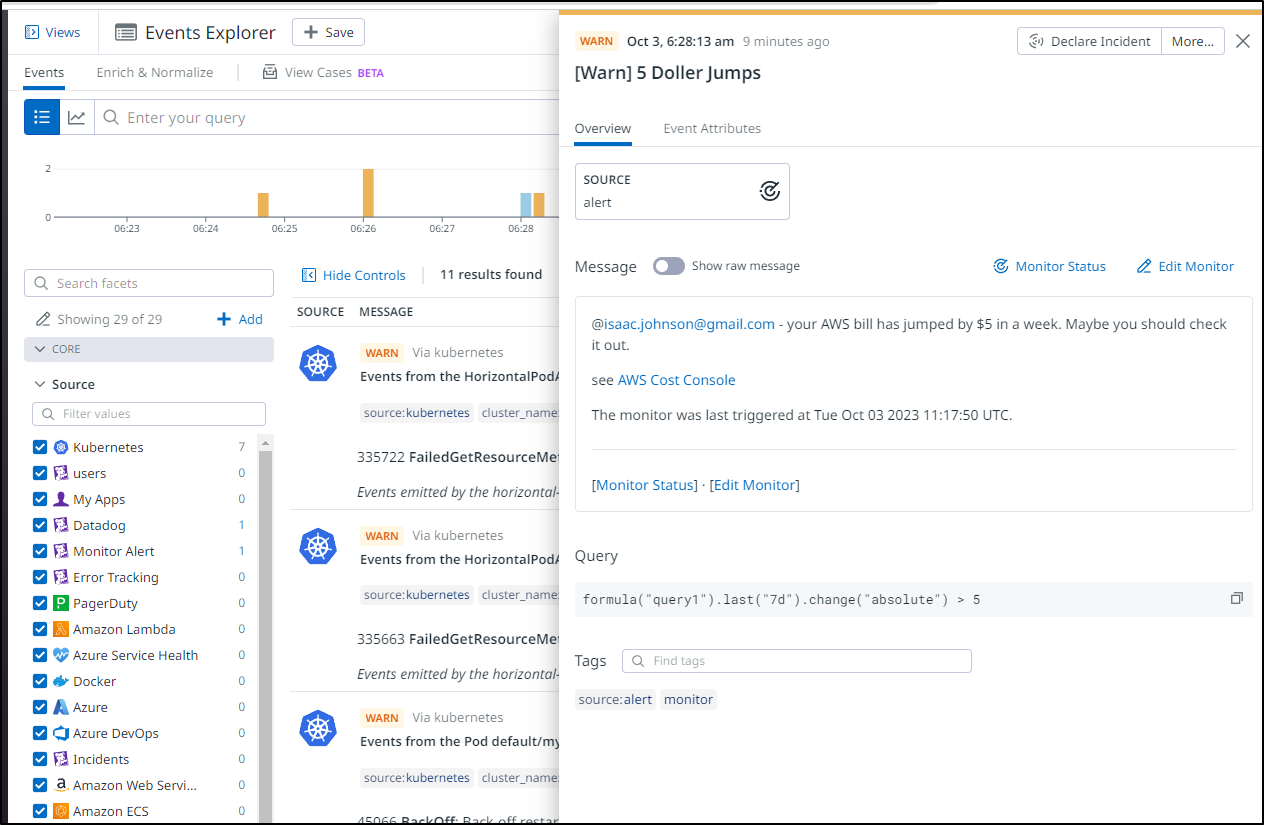
Task: Click the Azure facet icon
Action: (60, 707)
